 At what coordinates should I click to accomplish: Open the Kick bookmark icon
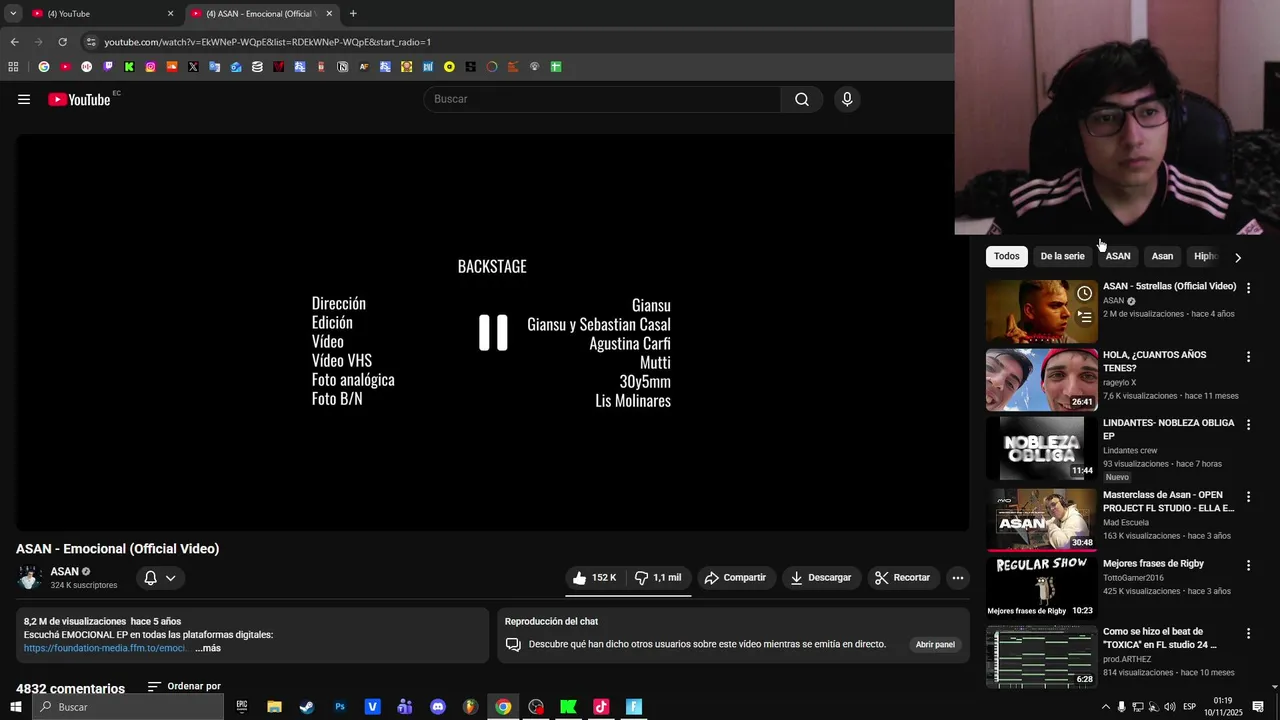click(x=129, y=67)
